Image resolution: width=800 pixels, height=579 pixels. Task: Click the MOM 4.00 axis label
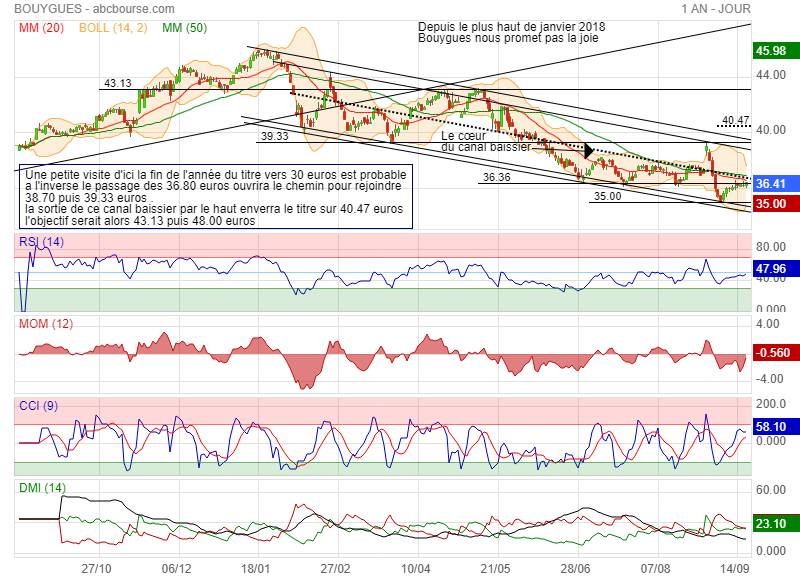point(768,324)
